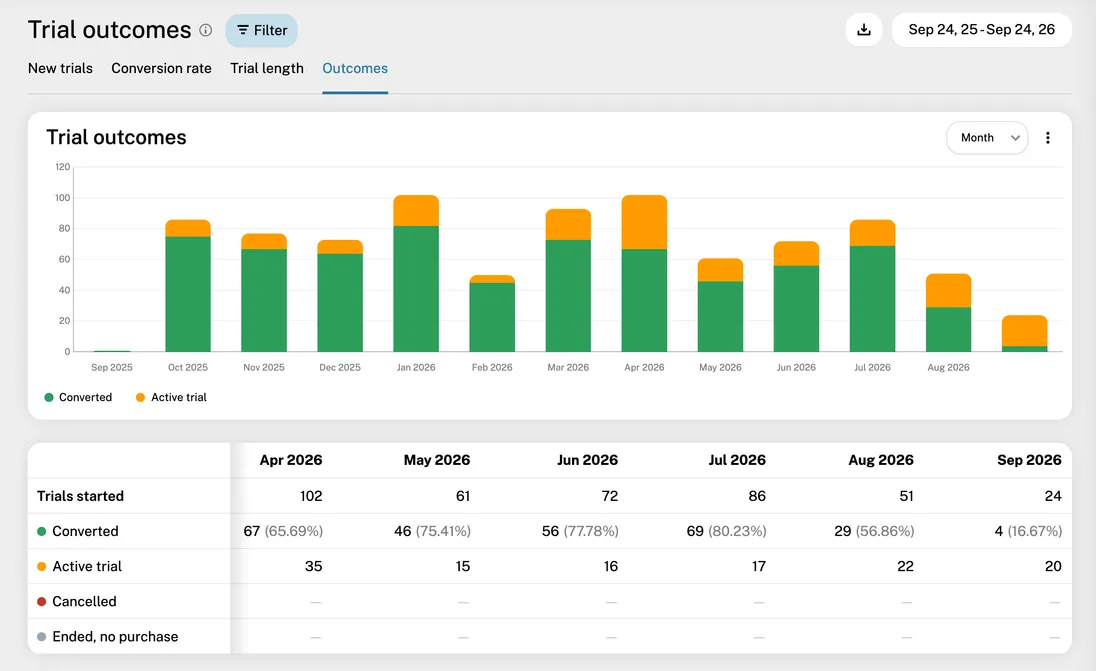Image resolution: width=1096 pixels, height=671 pixels.
Task: Click the Sep 2026 table column header
Action: click(x=1029, y=460)
